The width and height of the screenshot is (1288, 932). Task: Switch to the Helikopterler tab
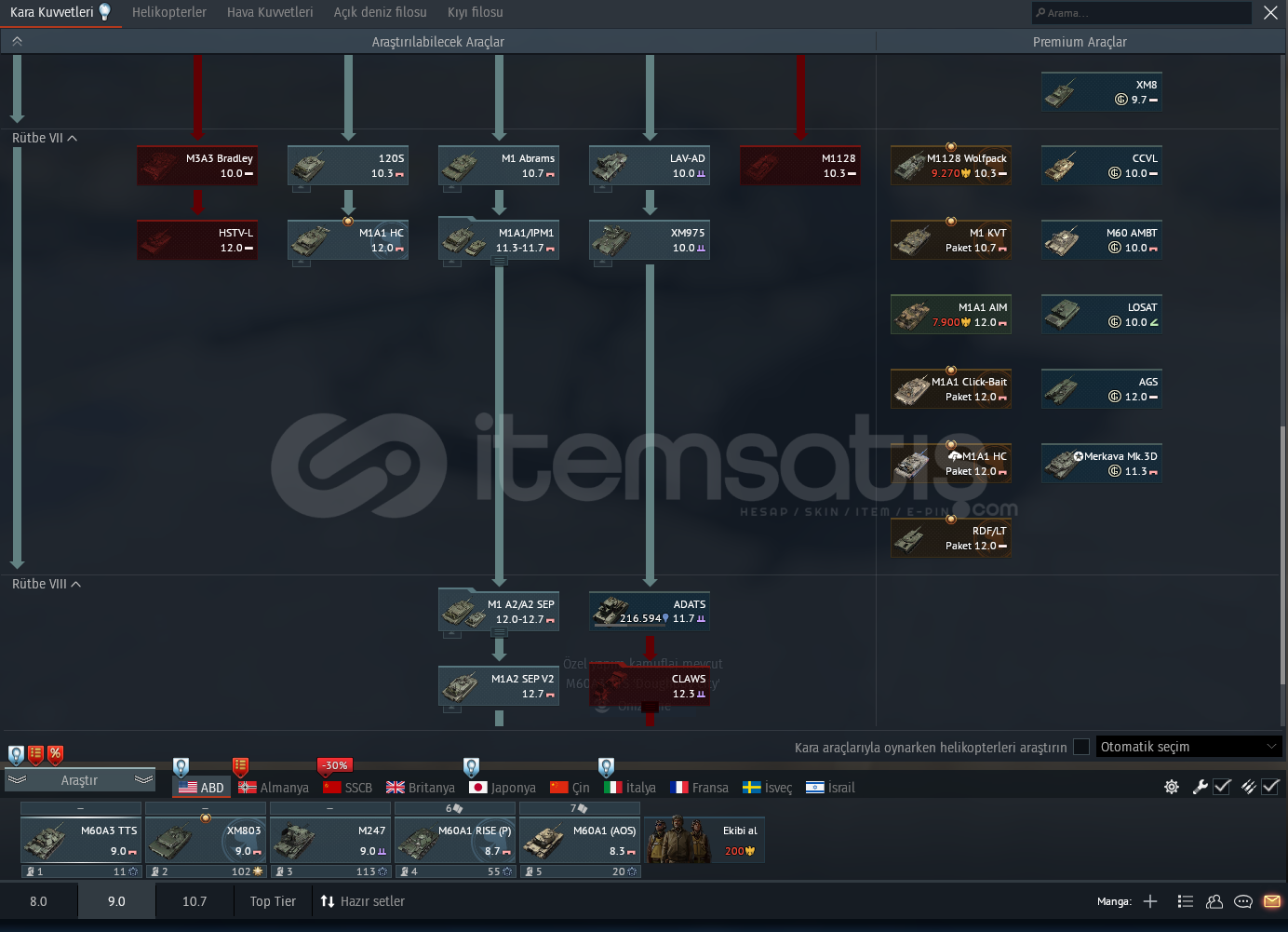[169, 12]
